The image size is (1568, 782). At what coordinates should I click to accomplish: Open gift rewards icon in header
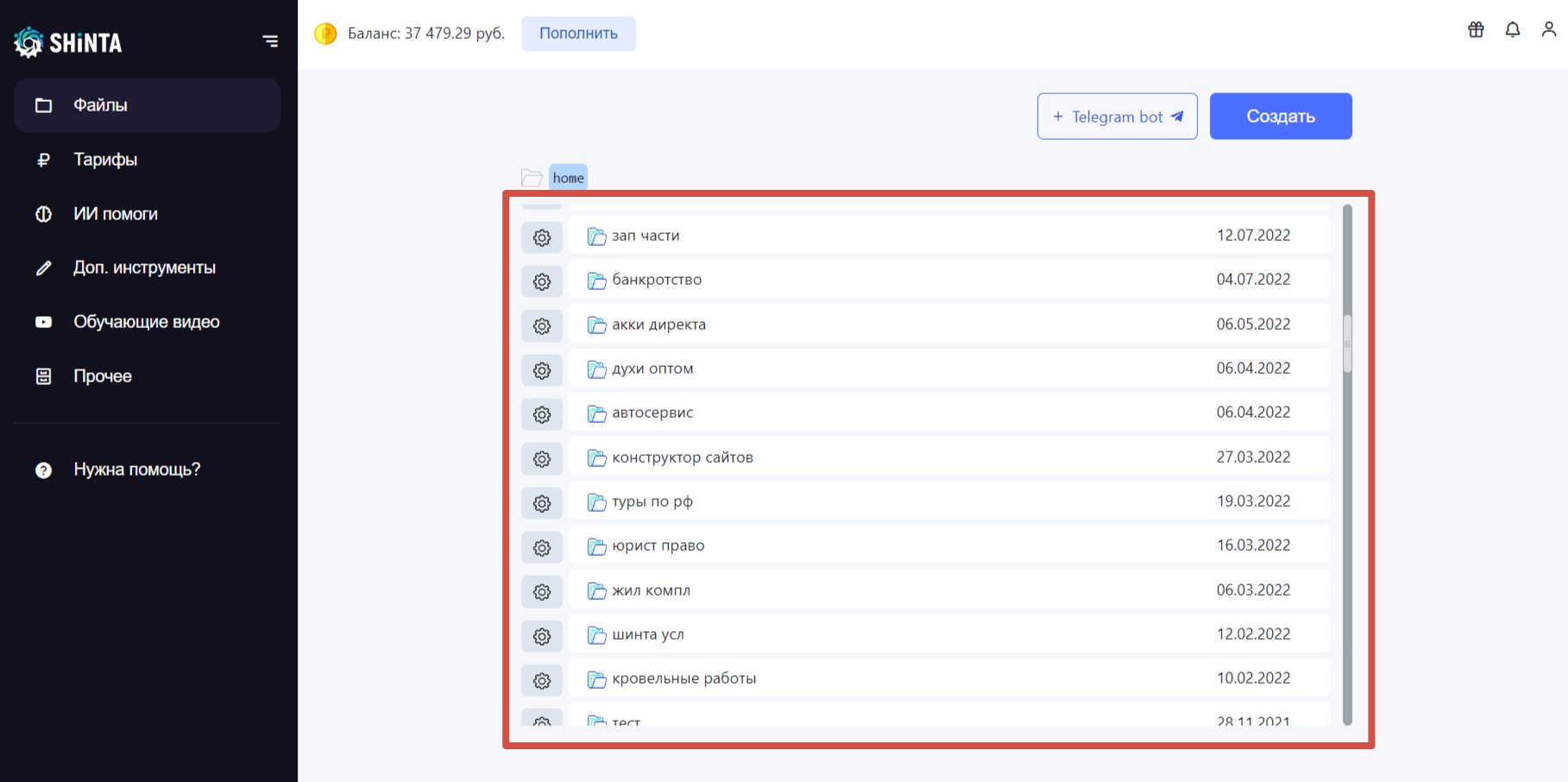(x=1476, y=29)
